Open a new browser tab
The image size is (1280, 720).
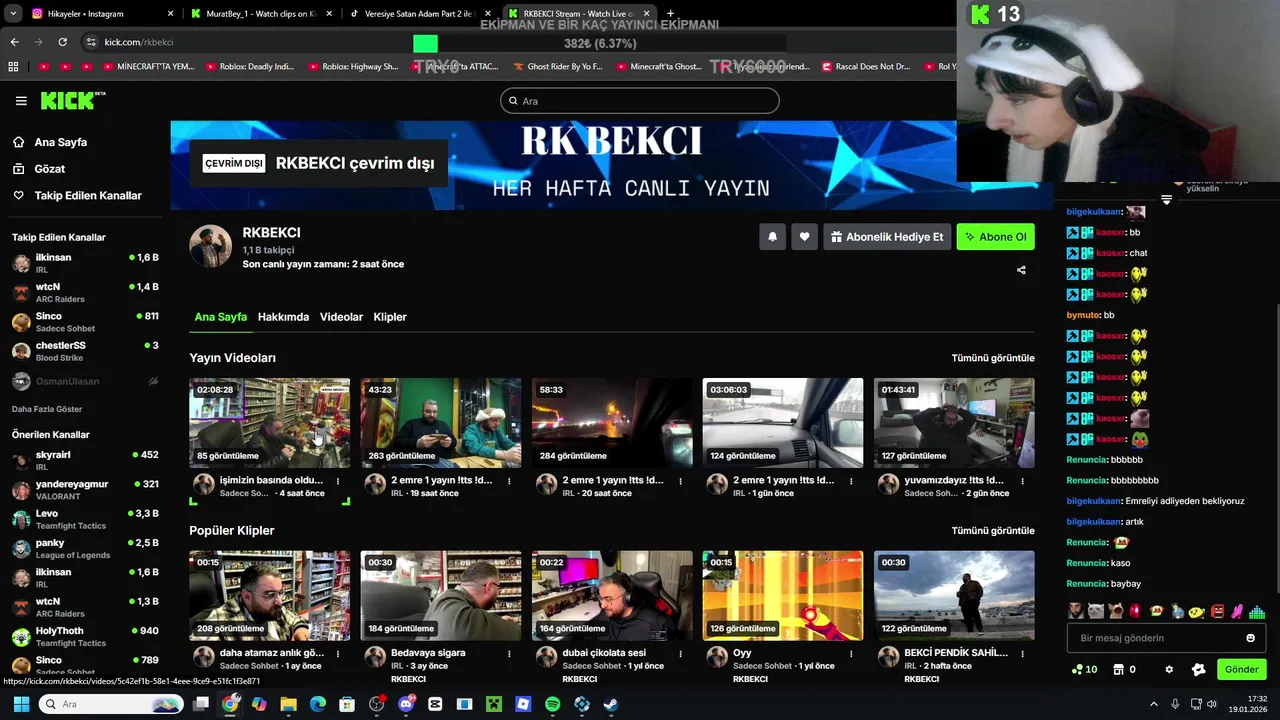coord(670,14)
